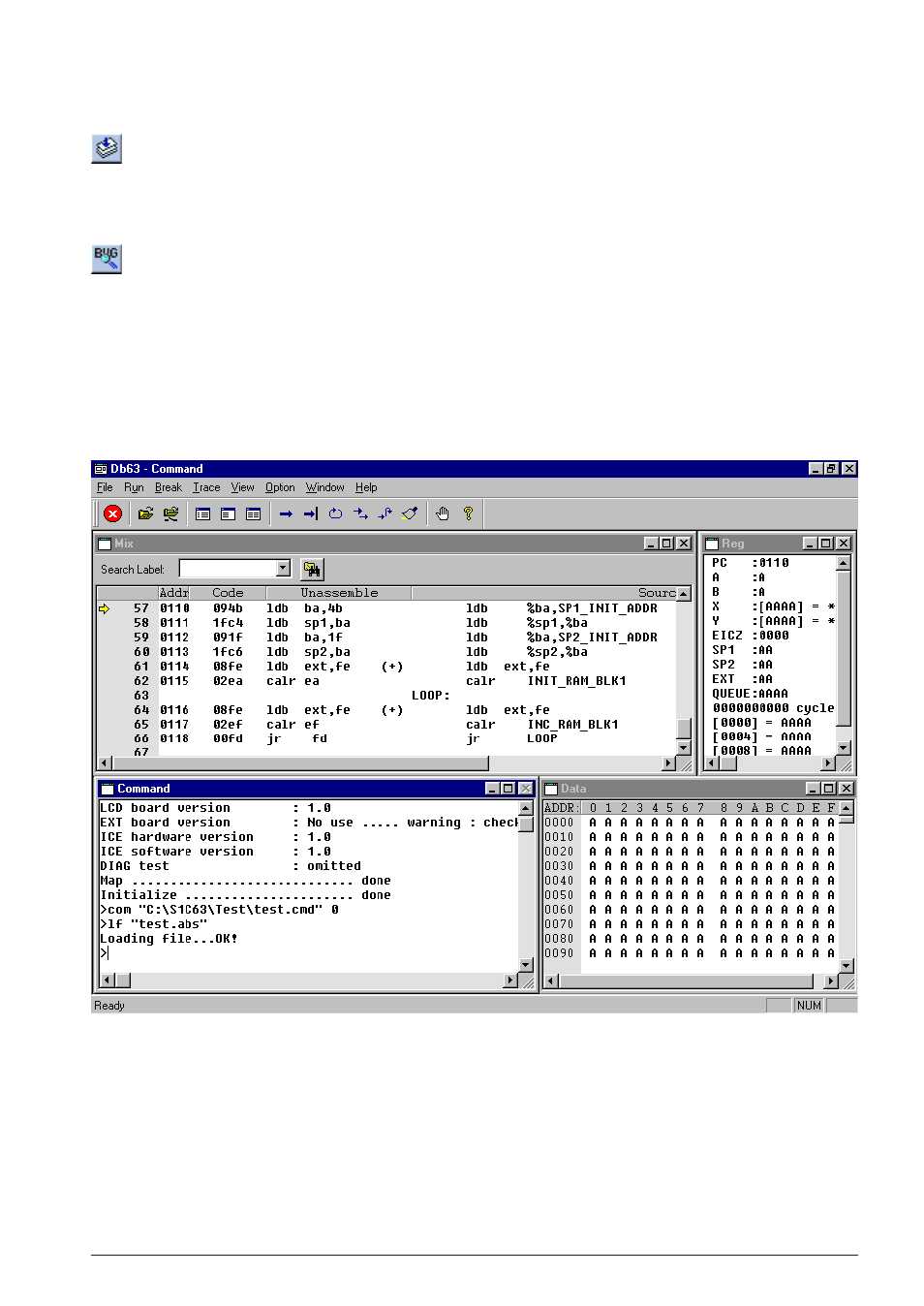Image resolution: width=924 pixels, height=1306 pixels.
Task: Click the ADDR header cell in Data window
Action: [x=561, y=808]
